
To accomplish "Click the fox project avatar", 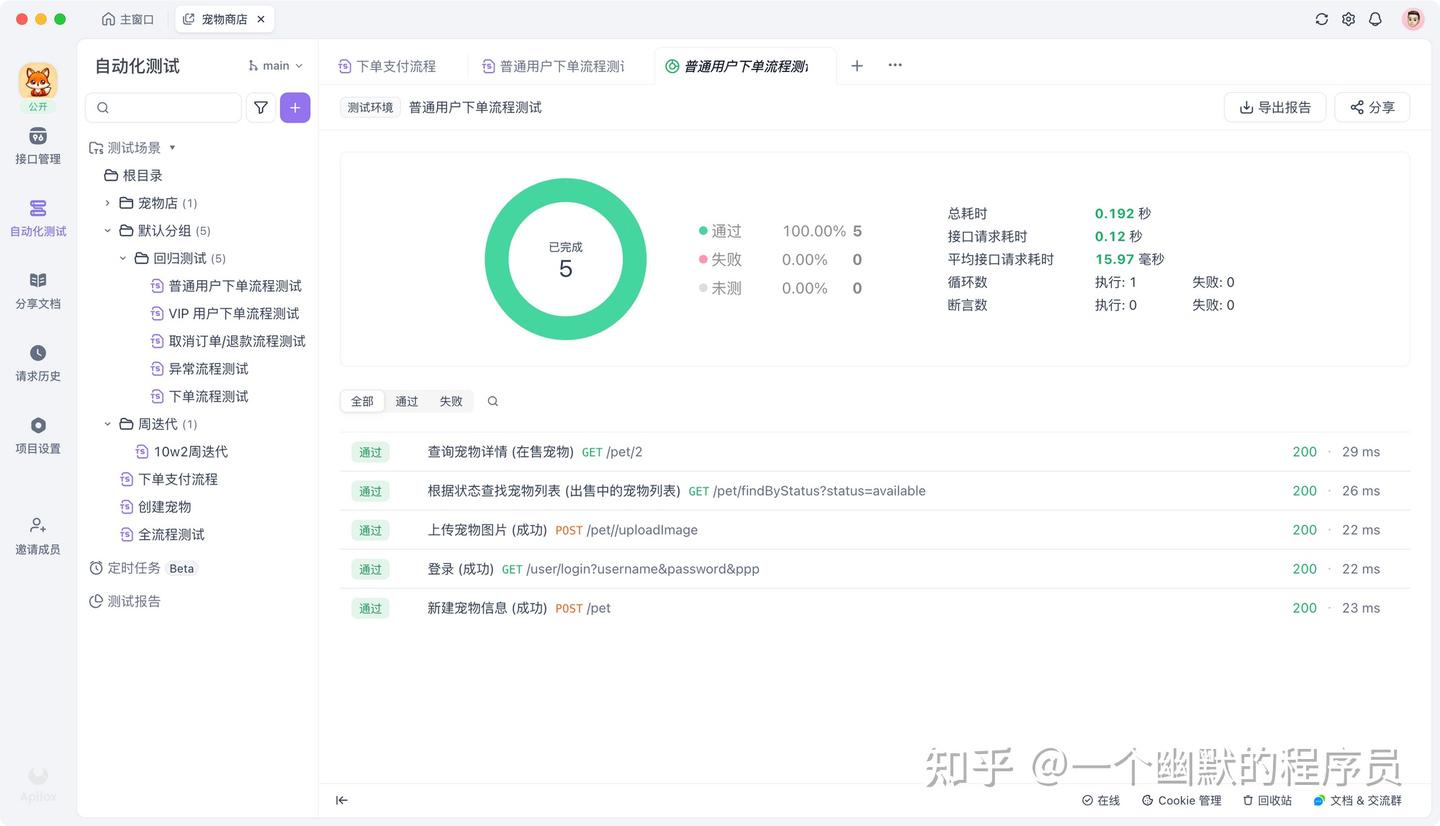I will tap(38, 81).
